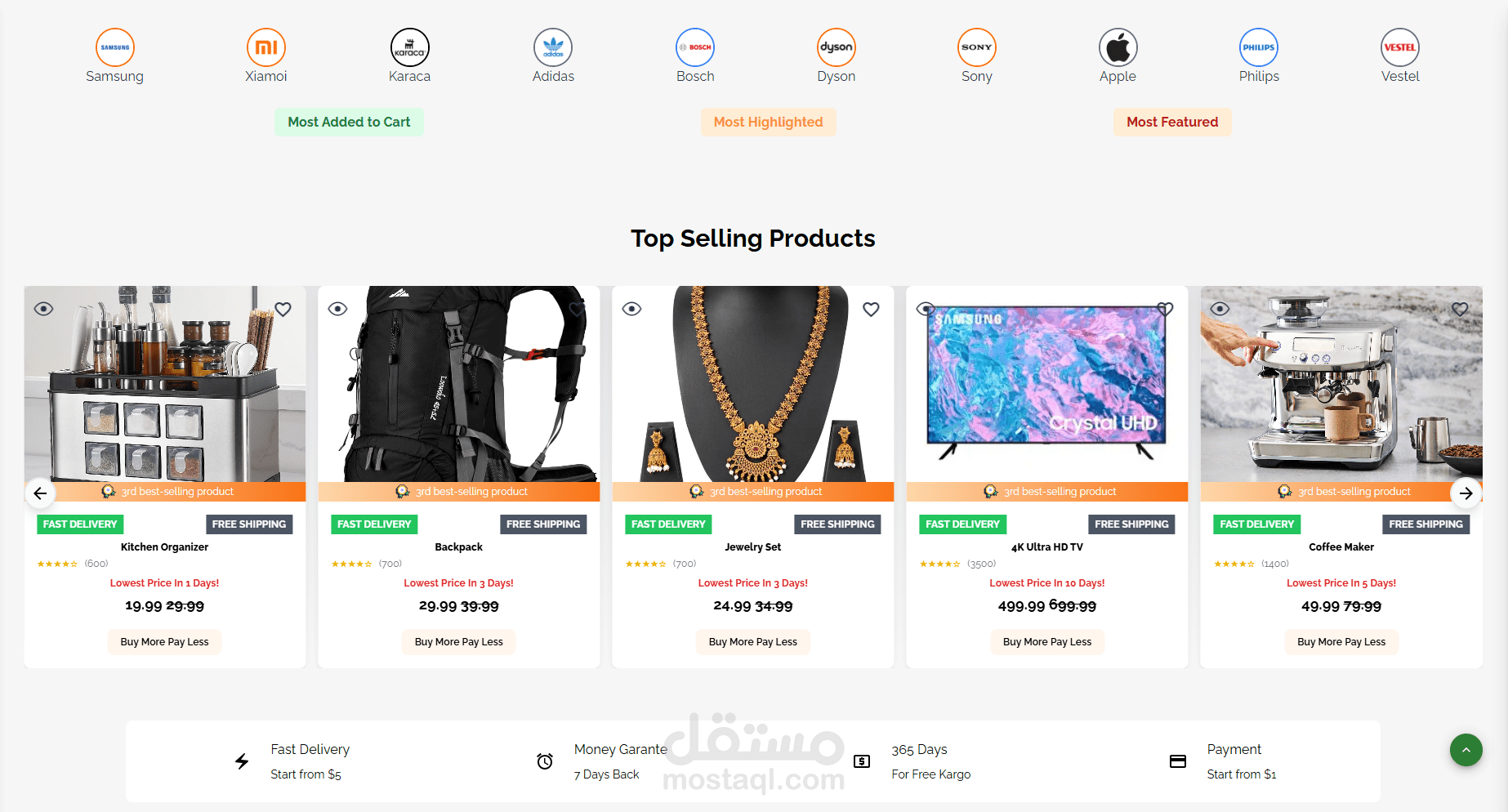Open the Samsung brand logo
Viewport: 1508px width, 812px height.
(115, 47)
